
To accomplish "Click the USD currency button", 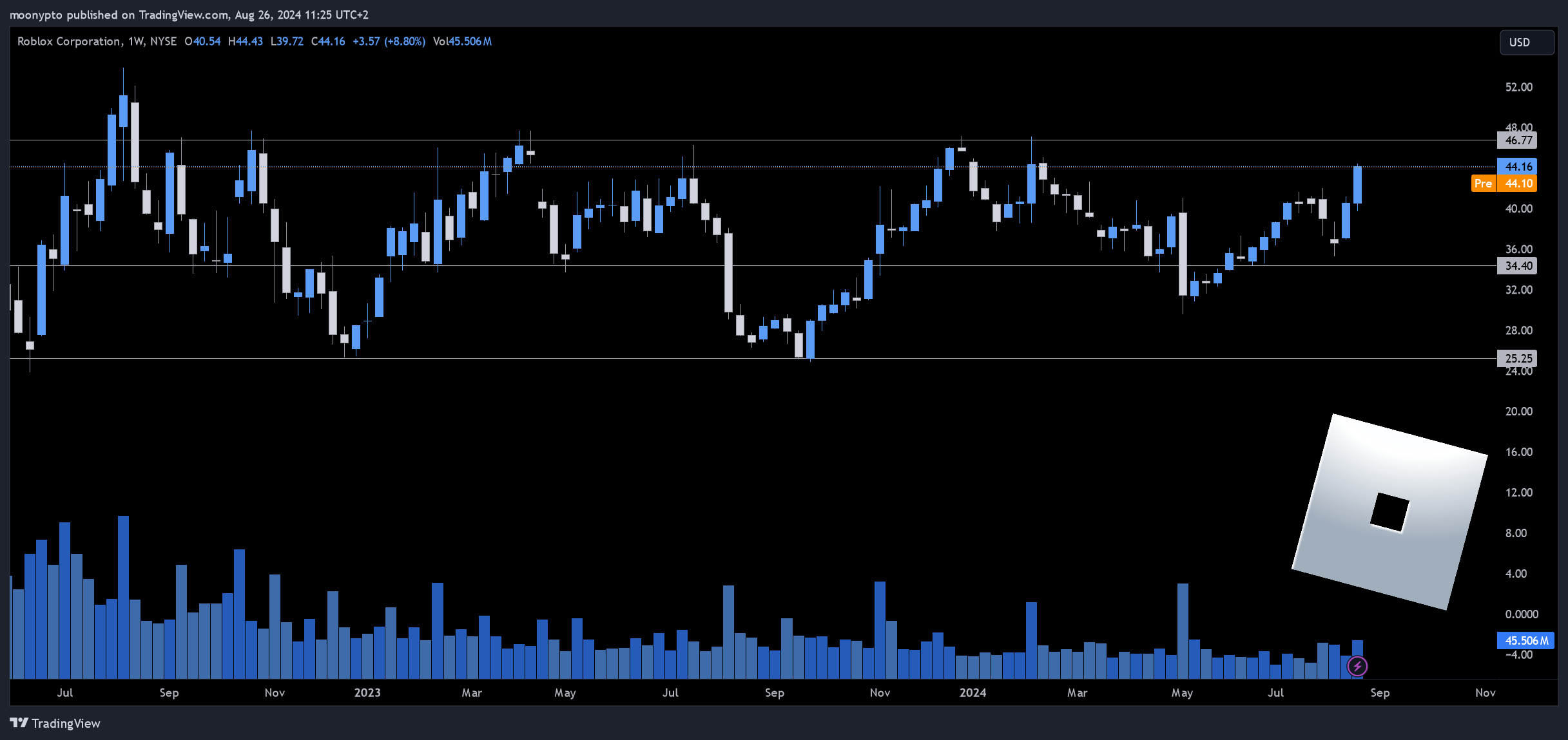I will point(1526,43).
